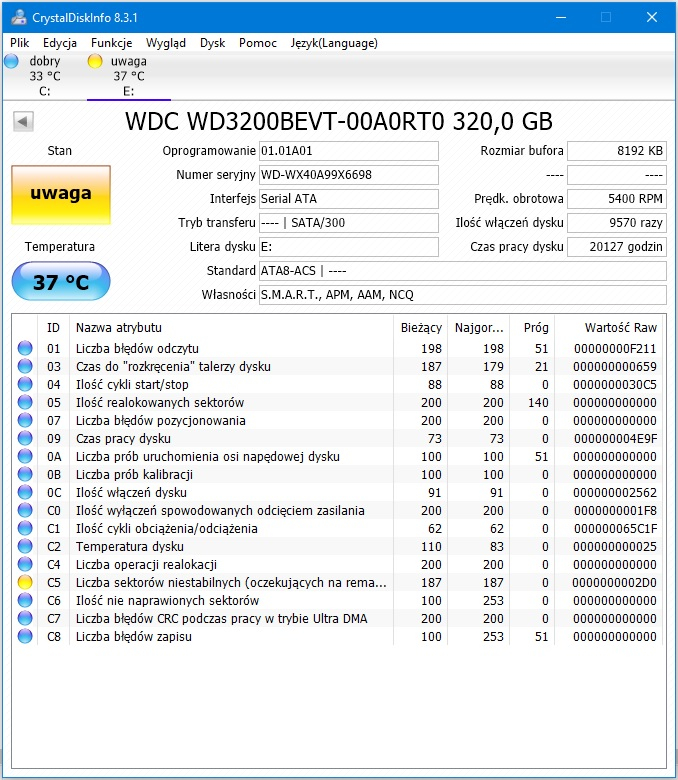Click the Oprogramowanie field 01.01A01
The height and width of the screenshot is (780, 678).
click(349, 151)
